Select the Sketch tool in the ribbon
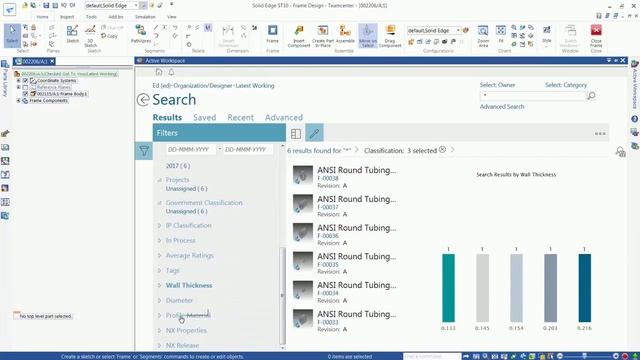The height and width of the screenshot is (360, 640). click(x=72, y=33)
